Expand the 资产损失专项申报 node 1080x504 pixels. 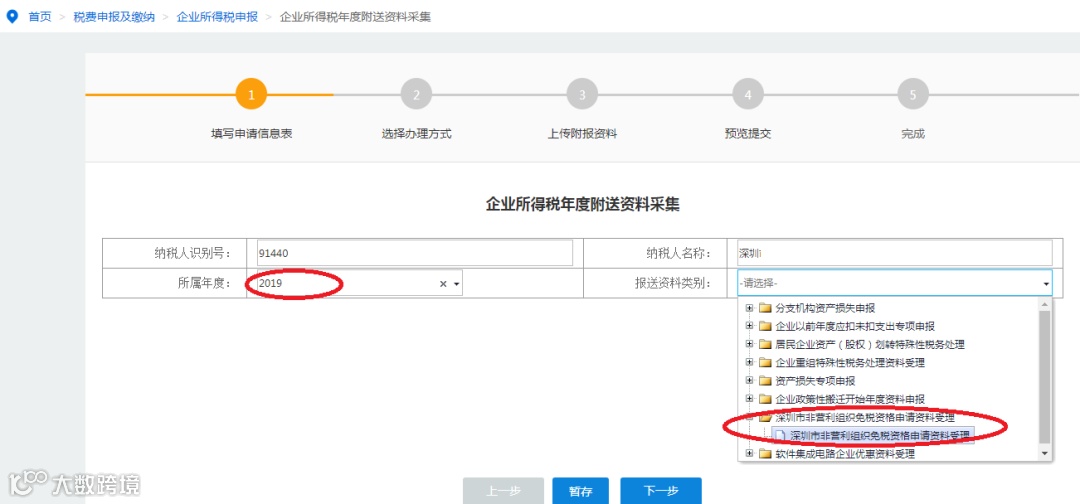click(749, 380)
